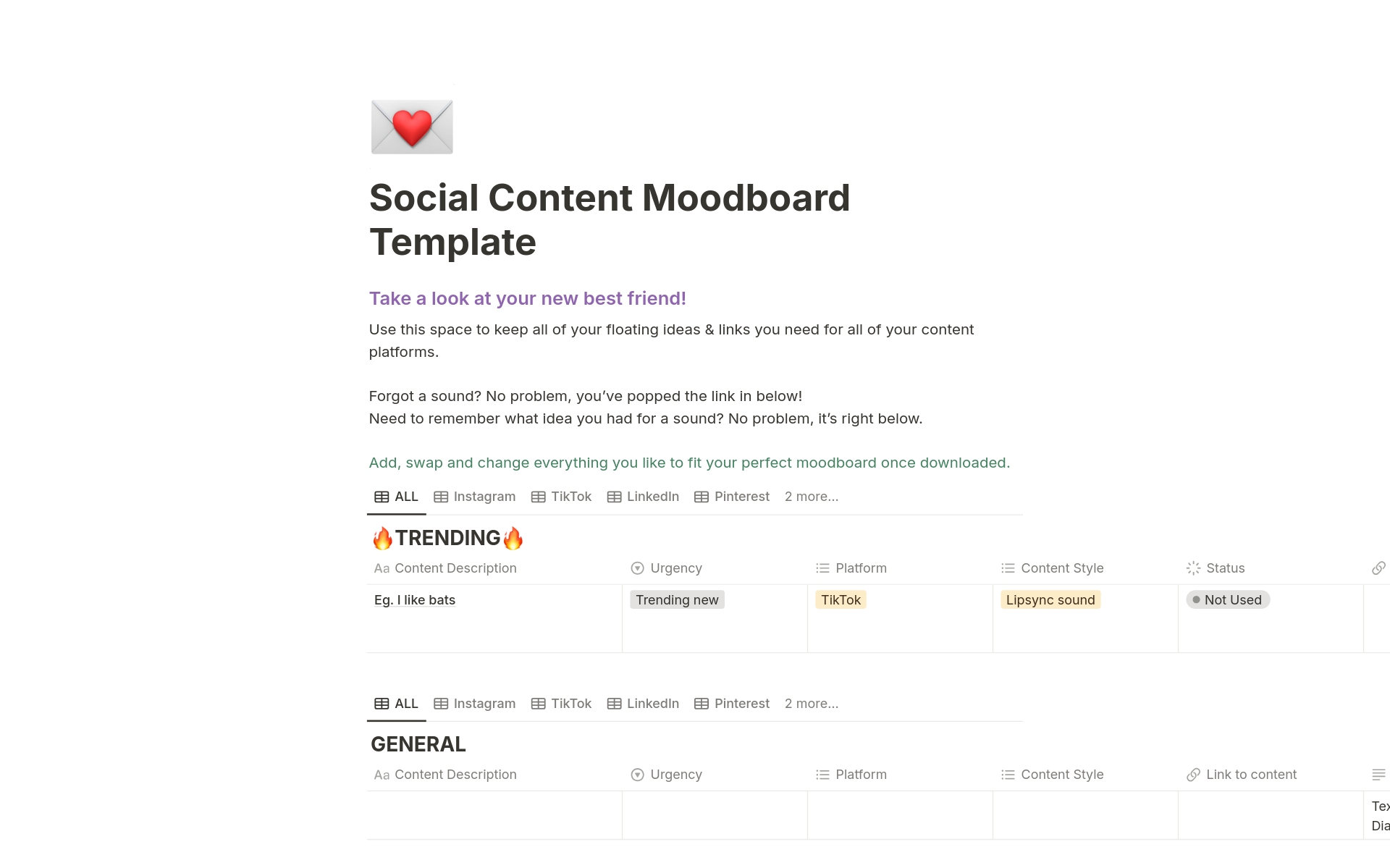Select the yellow "Lipsync sound" tag
Image resolution: width=1390 pixels, height=868 pixels.
point(1050,599)
